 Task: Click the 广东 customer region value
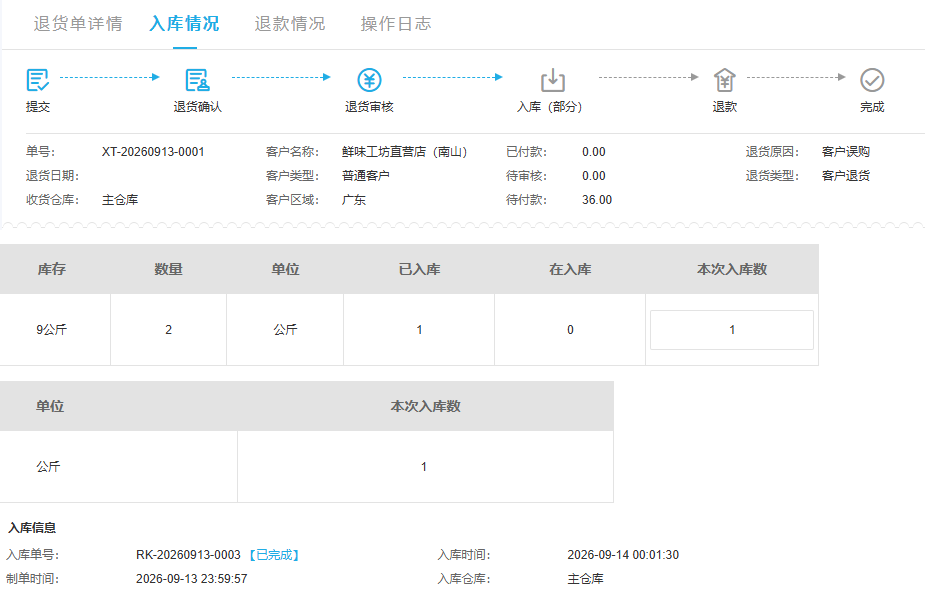tap(353, 200)
